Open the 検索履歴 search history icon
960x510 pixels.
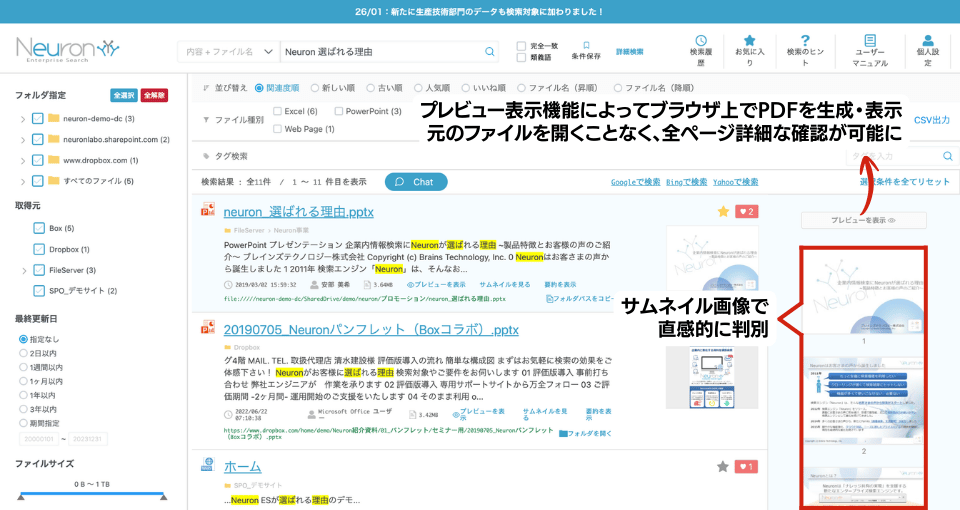click(x=701, y=40)
